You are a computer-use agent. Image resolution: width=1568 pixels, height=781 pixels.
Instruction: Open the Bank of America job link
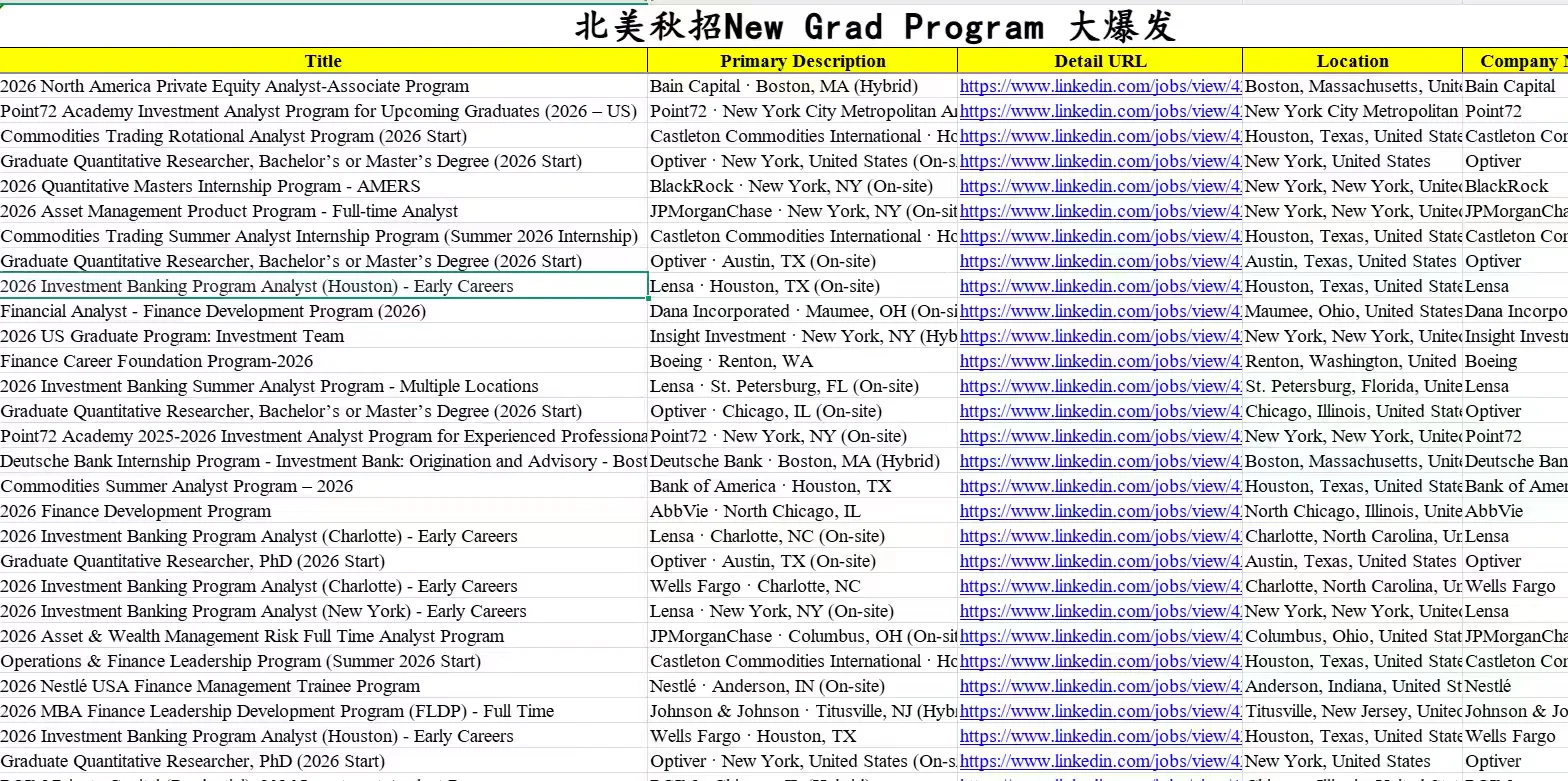coord(1100,487)
